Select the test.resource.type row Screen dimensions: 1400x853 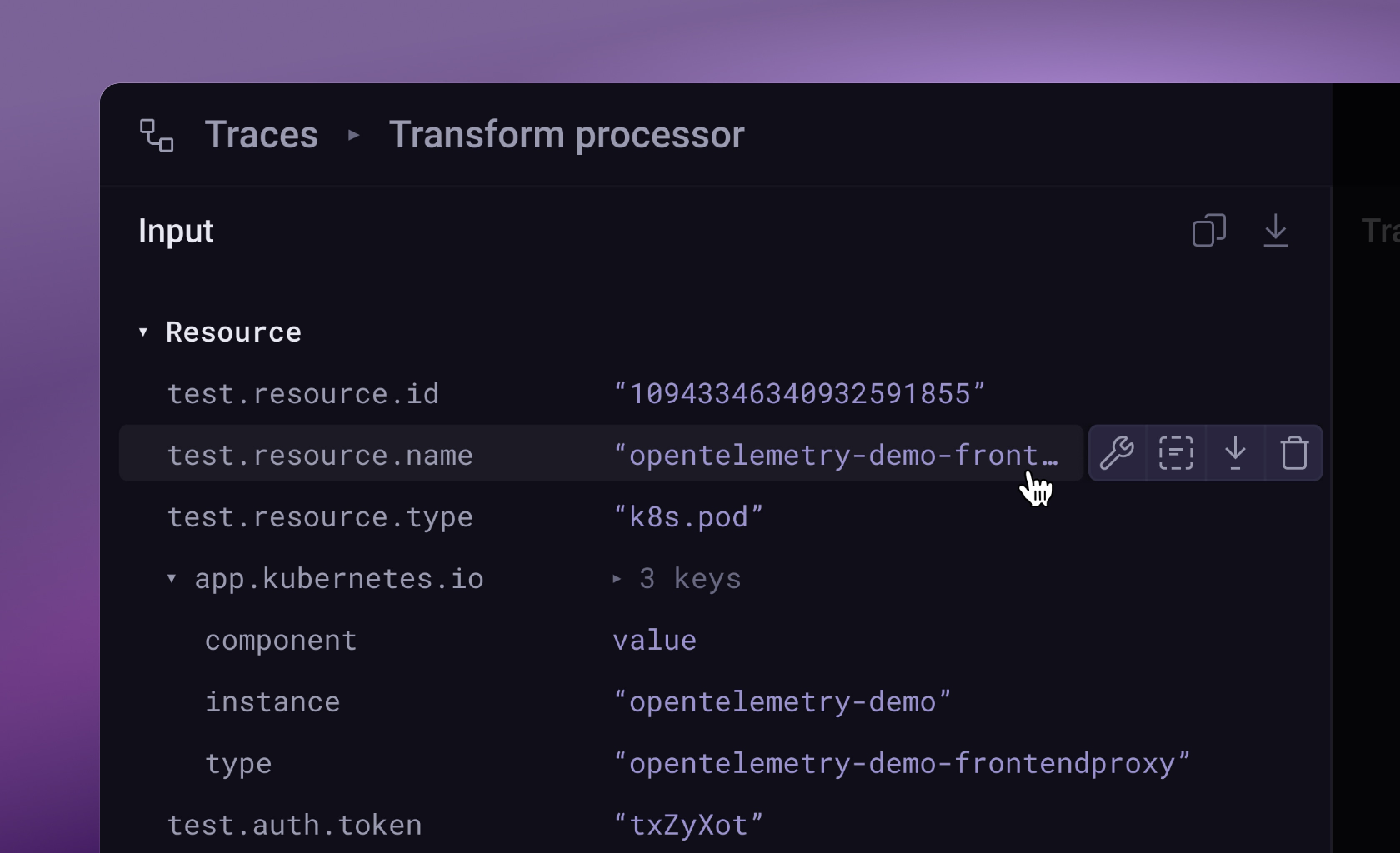[319, 517]
